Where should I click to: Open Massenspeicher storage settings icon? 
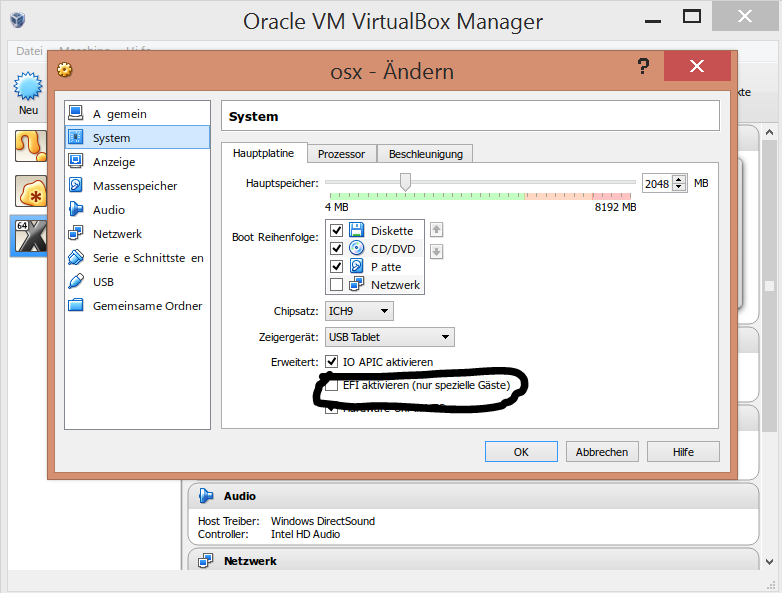pos(76,185)
